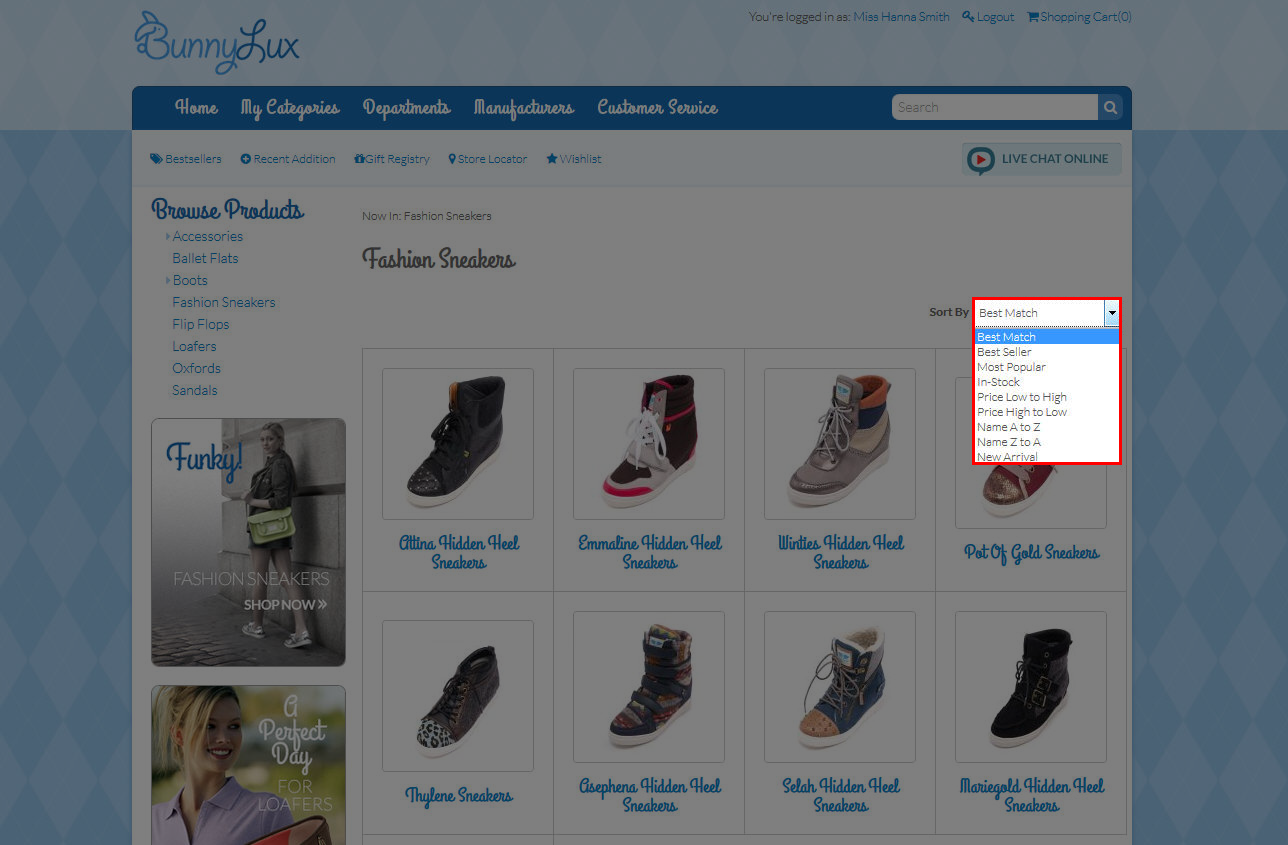Image resolution: width=1288 pixels, height=845 pixels.
Task: Browse the Oxfords category
Action: point(196,369)
